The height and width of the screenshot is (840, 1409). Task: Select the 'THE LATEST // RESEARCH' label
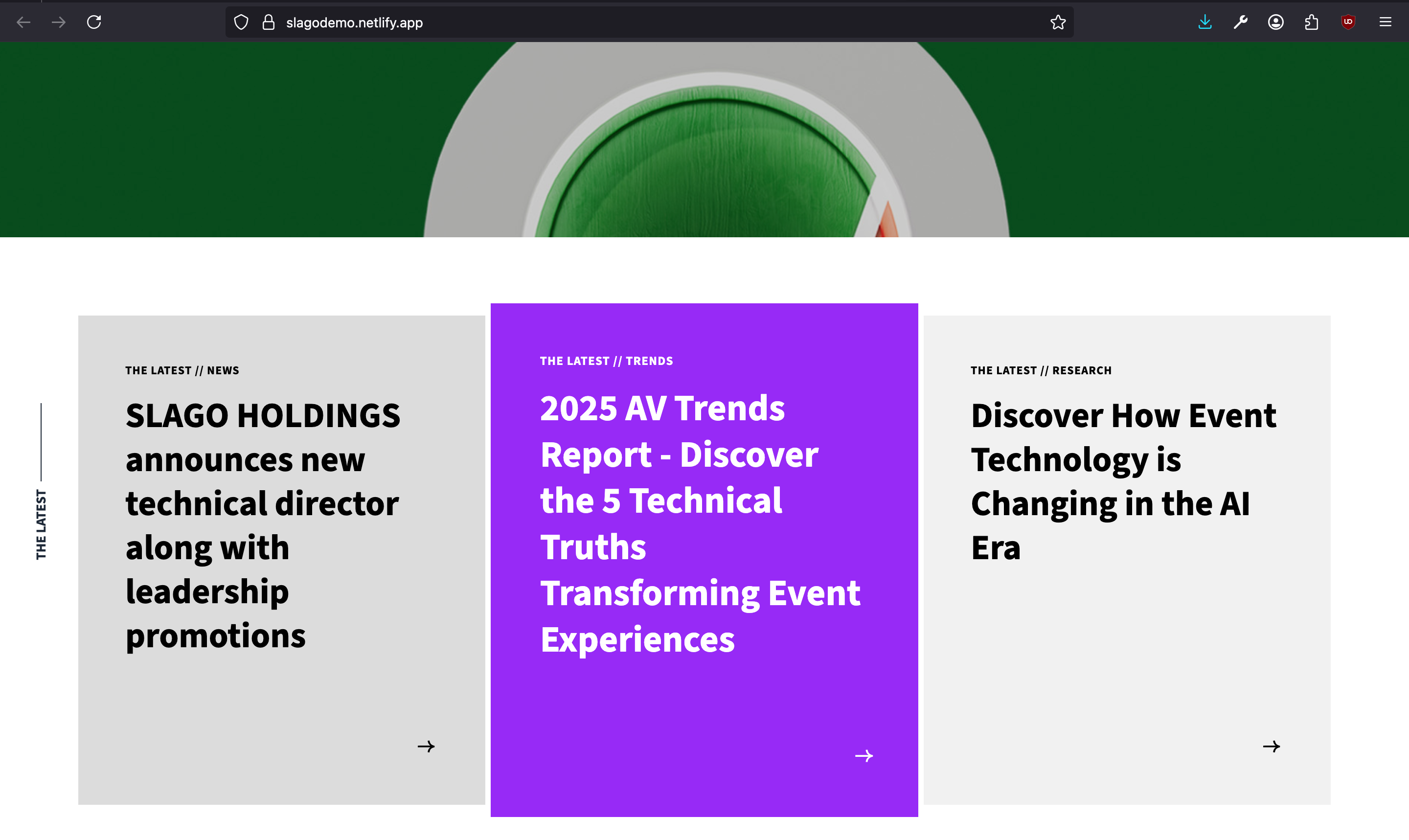pyautogui.click(x=1041, y=370)
